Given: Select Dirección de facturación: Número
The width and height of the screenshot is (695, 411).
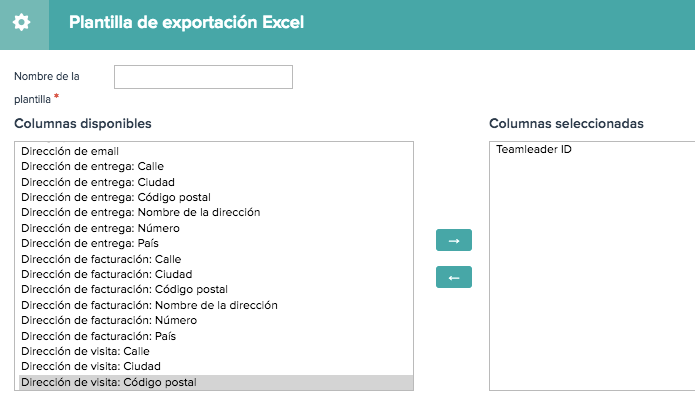Looking at the screenshot, I should [216, 320].
